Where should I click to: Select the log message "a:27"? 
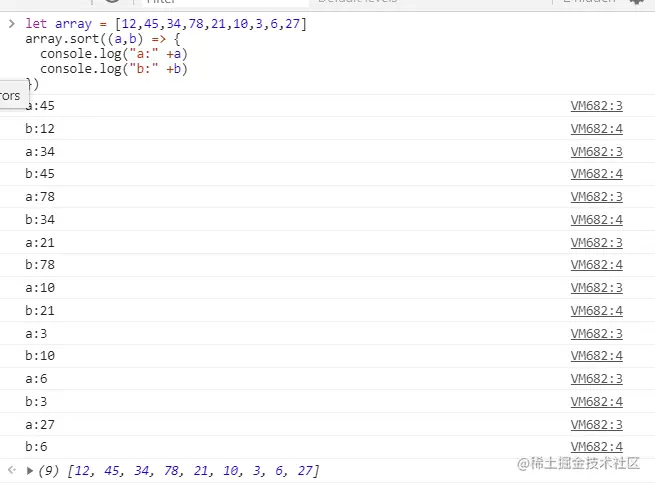coord(40,425)
